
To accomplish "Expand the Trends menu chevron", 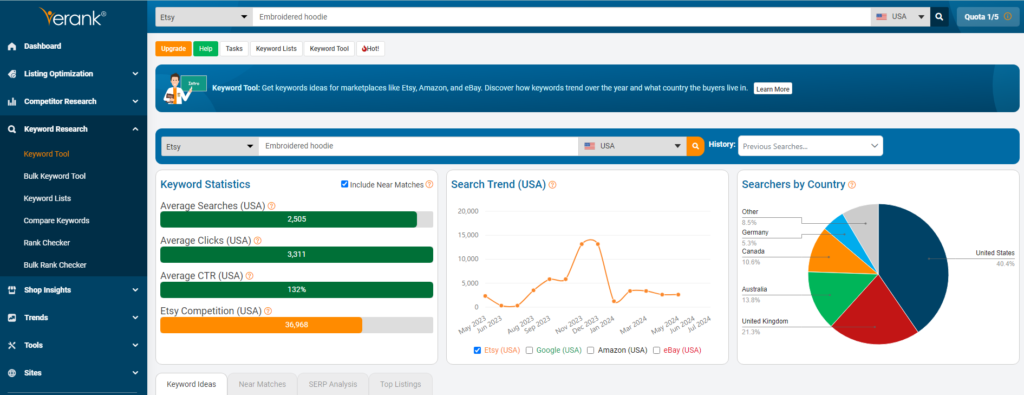I will coord(135,318).
